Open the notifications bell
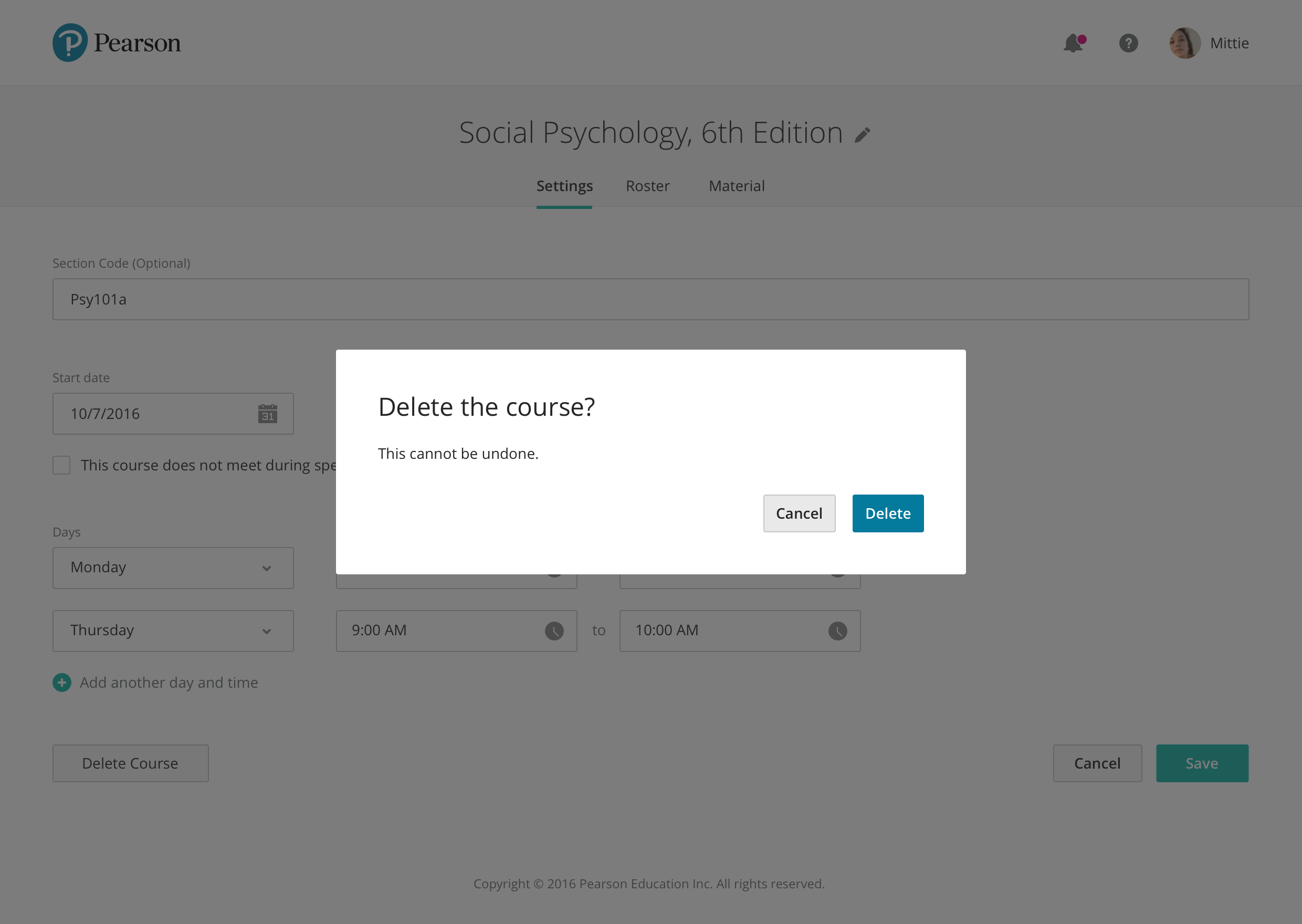The height and width of the screenshot is (924, 1302). [1073, 43]
